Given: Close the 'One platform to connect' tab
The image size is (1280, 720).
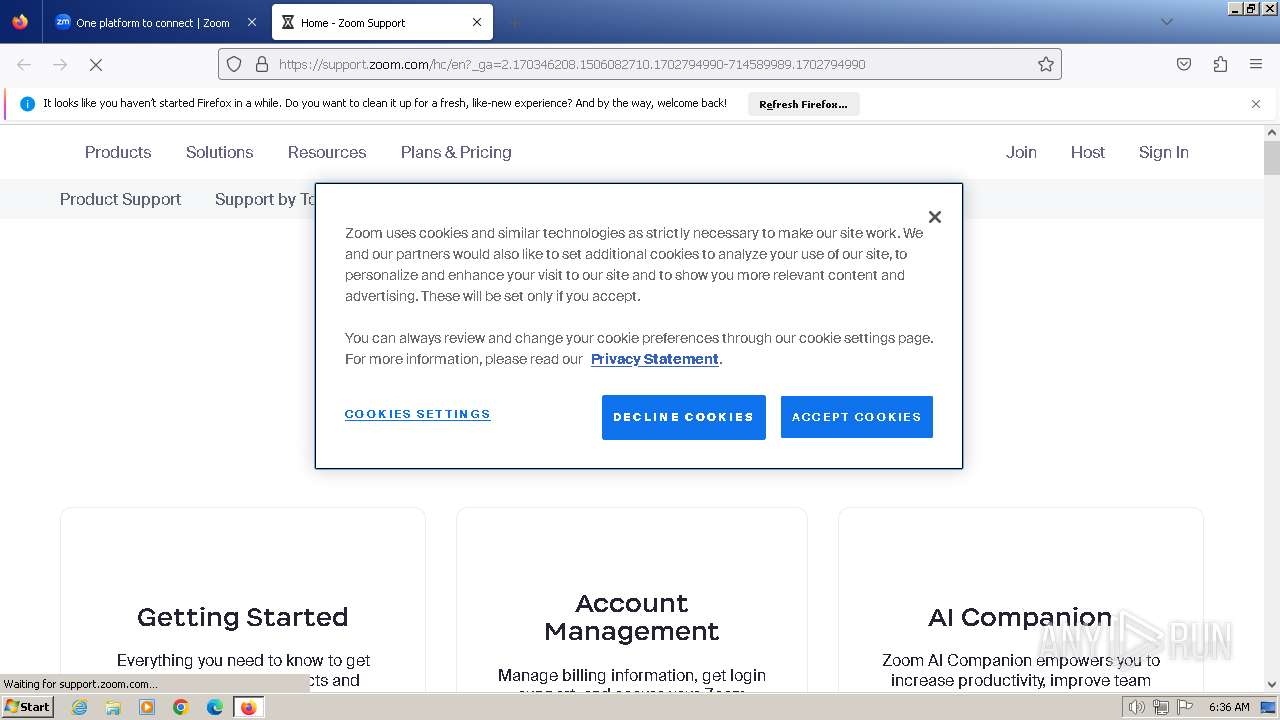Looking at the screenshot, I should tap(252, 22).
